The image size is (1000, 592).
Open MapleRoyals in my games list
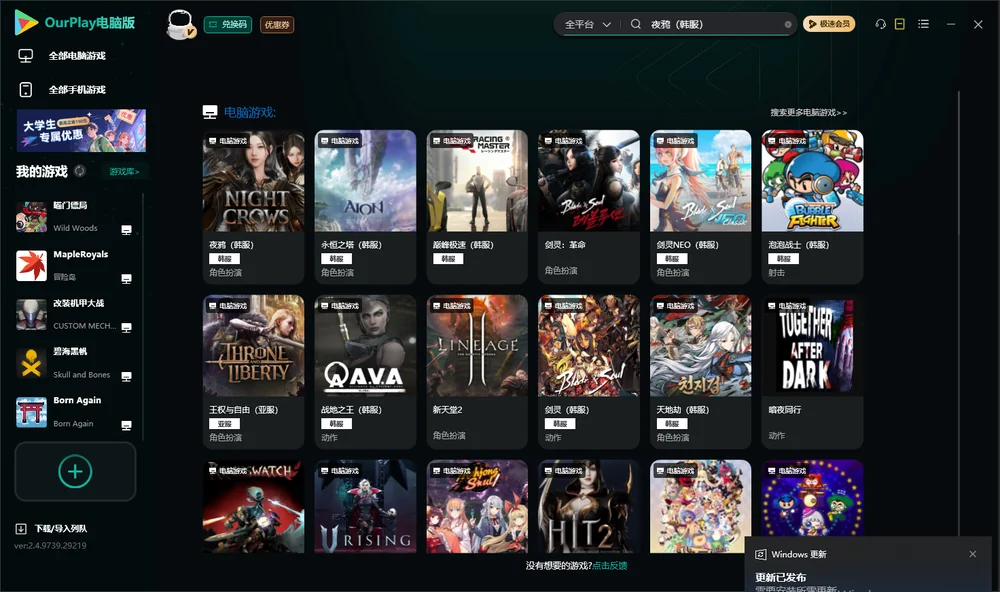pyautogui.click(x=75, y=265)
